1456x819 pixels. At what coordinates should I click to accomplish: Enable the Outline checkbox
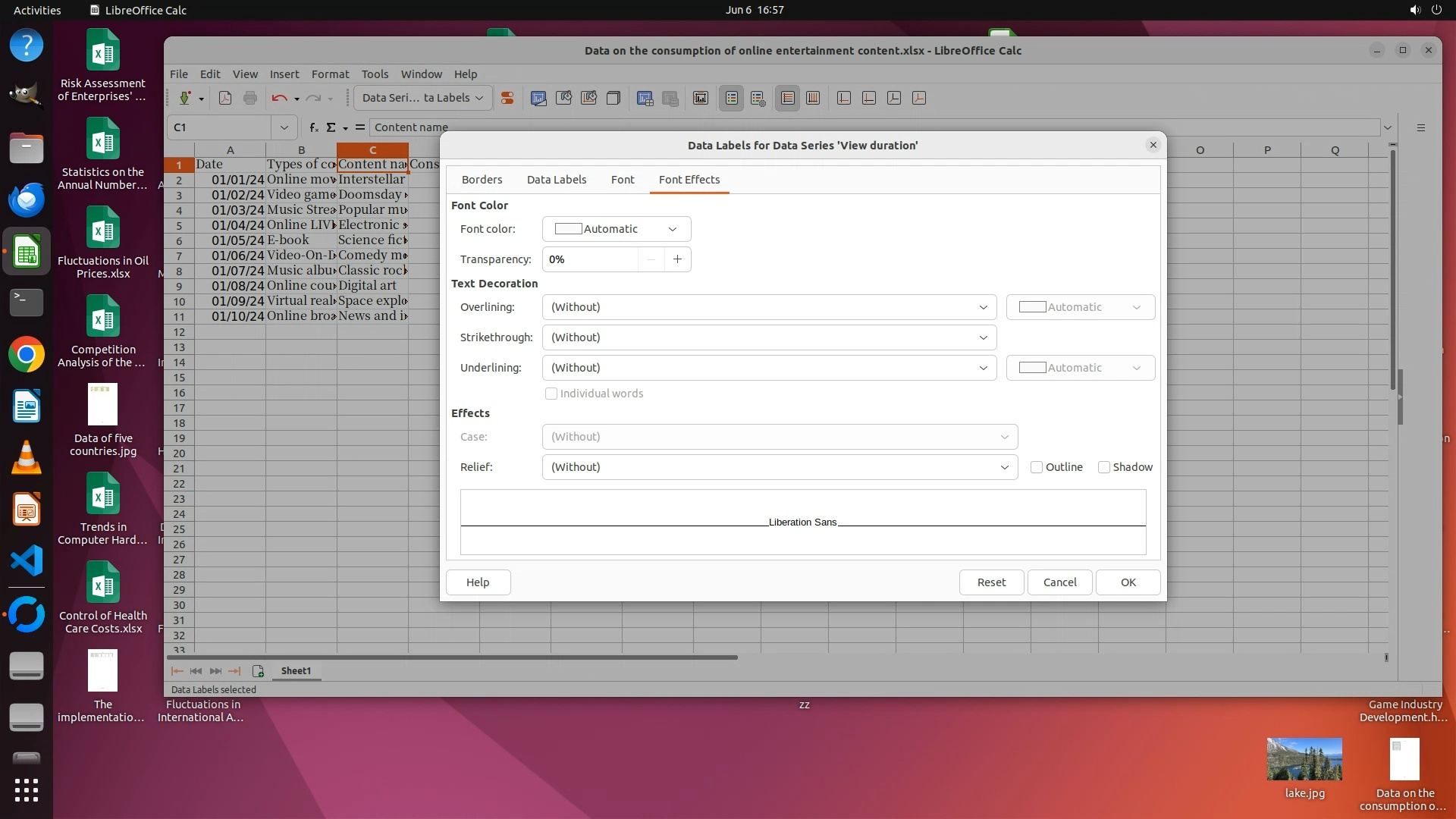coord(1037,467)
